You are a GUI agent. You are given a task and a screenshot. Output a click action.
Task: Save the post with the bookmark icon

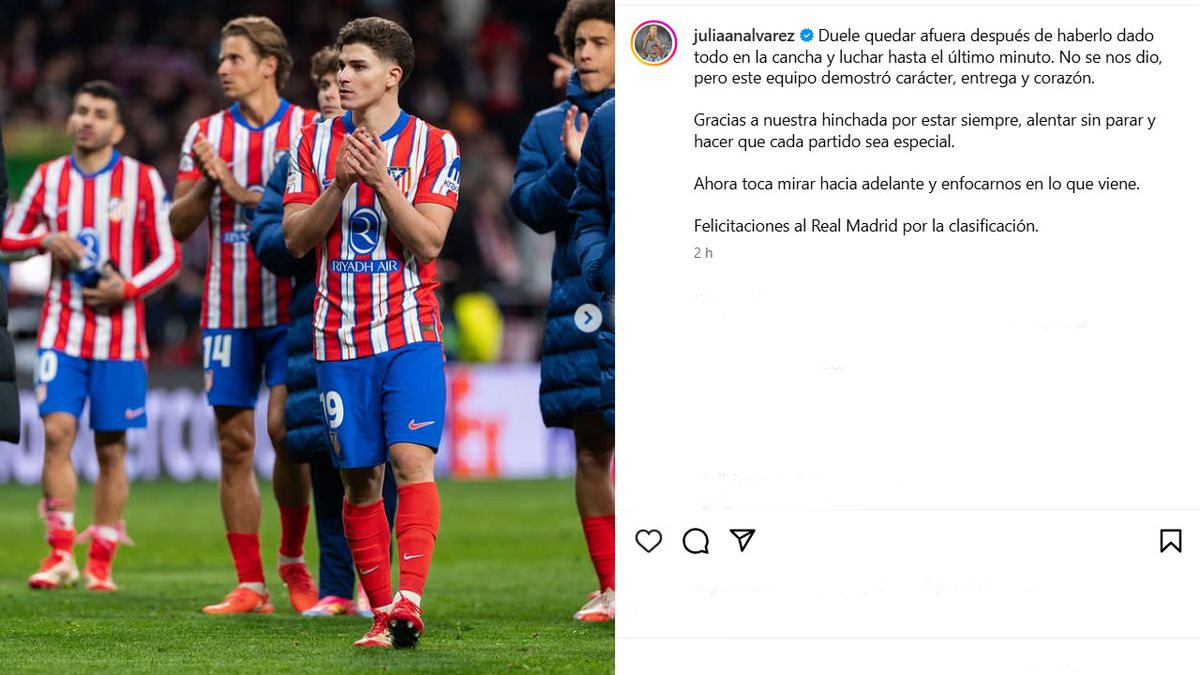click(1170, 541)
